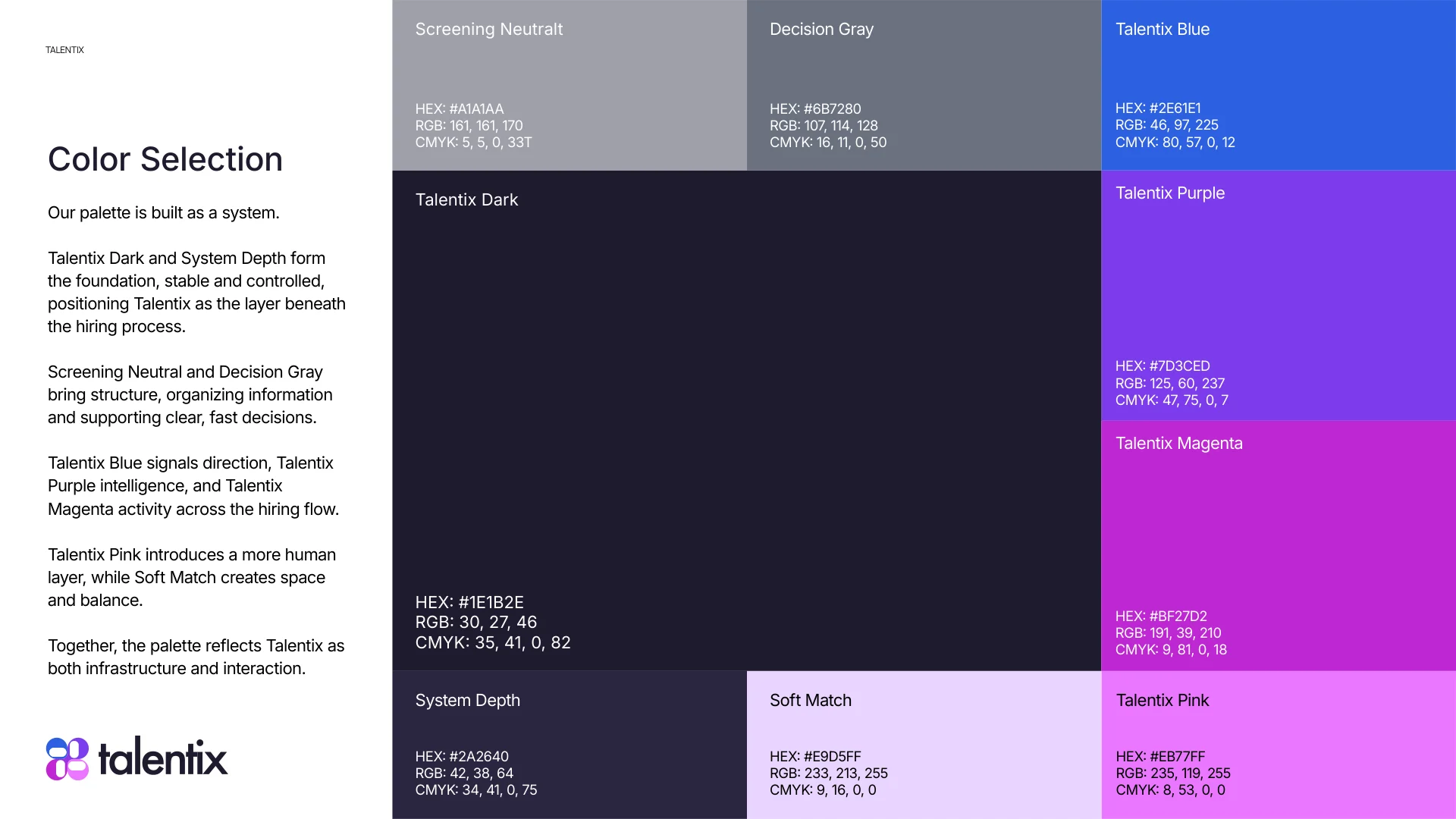Pick the Talentix Magenta swatch

click(1279, 546)
